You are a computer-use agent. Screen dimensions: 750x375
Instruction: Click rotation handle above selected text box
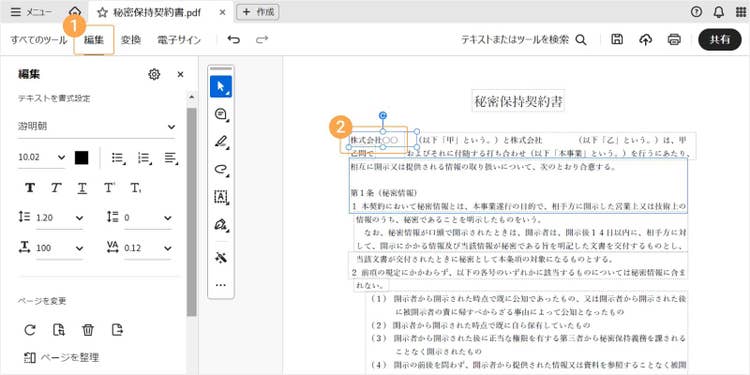pyautogui.click(x=383, y=115)
